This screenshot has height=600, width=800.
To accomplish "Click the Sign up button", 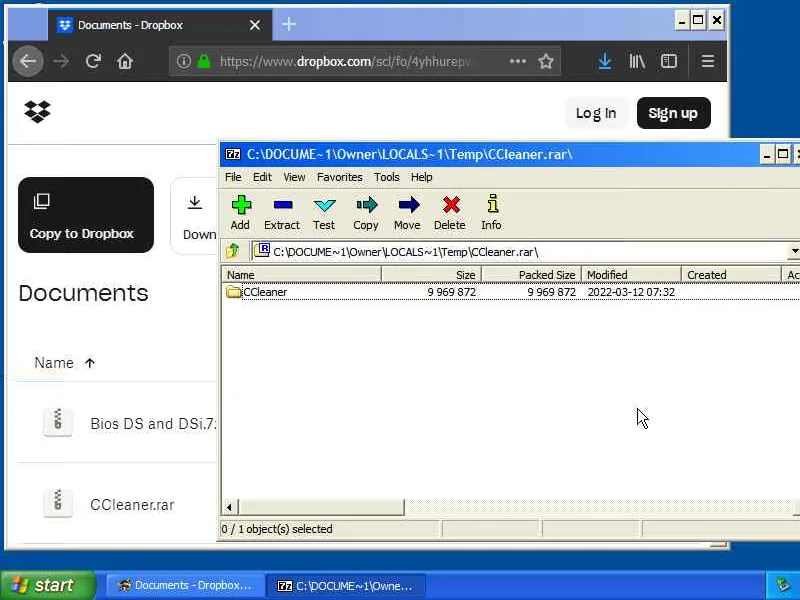I will [x=673, y=113].
